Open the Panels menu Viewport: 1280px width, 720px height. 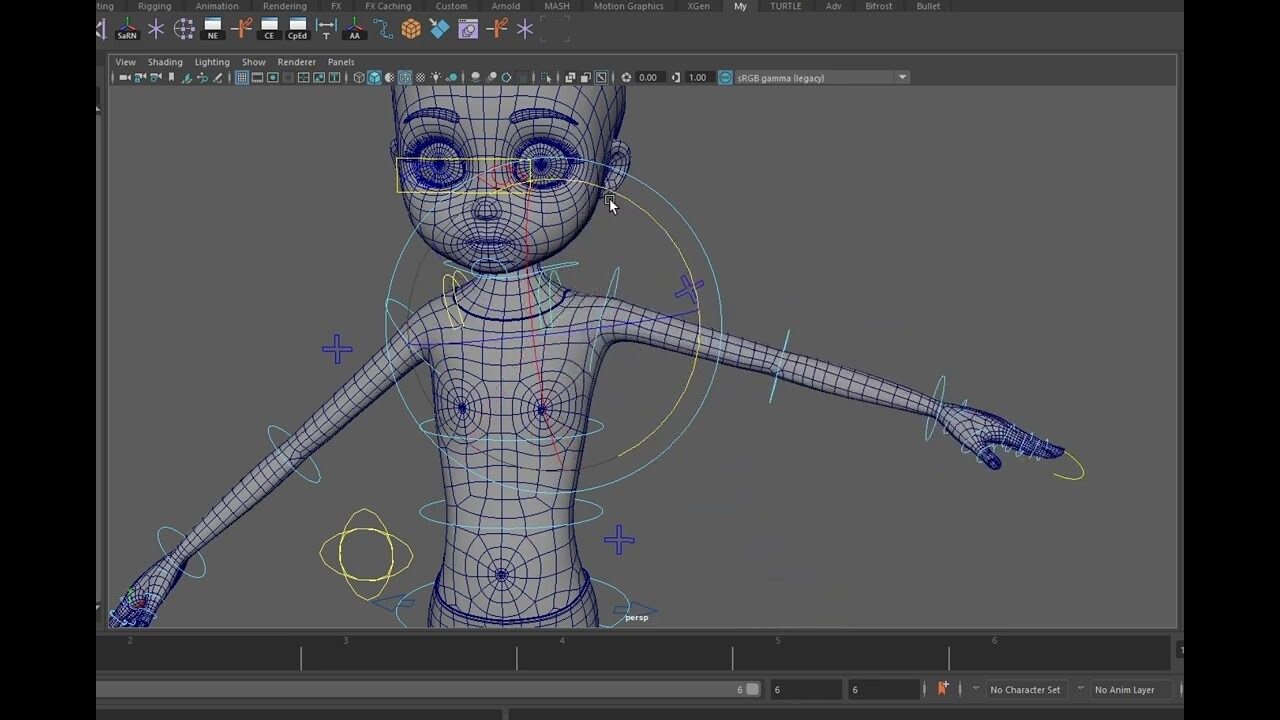coord(341,62)
